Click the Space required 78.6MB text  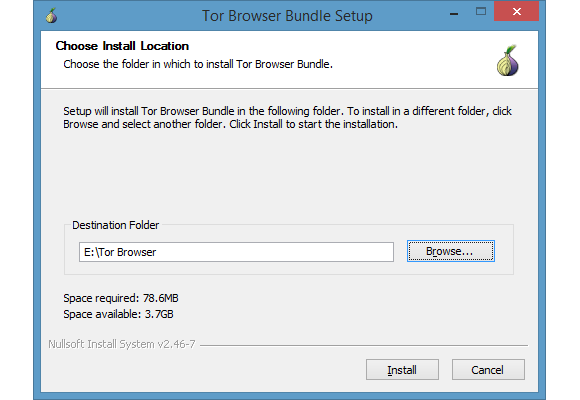click(121, 298)
